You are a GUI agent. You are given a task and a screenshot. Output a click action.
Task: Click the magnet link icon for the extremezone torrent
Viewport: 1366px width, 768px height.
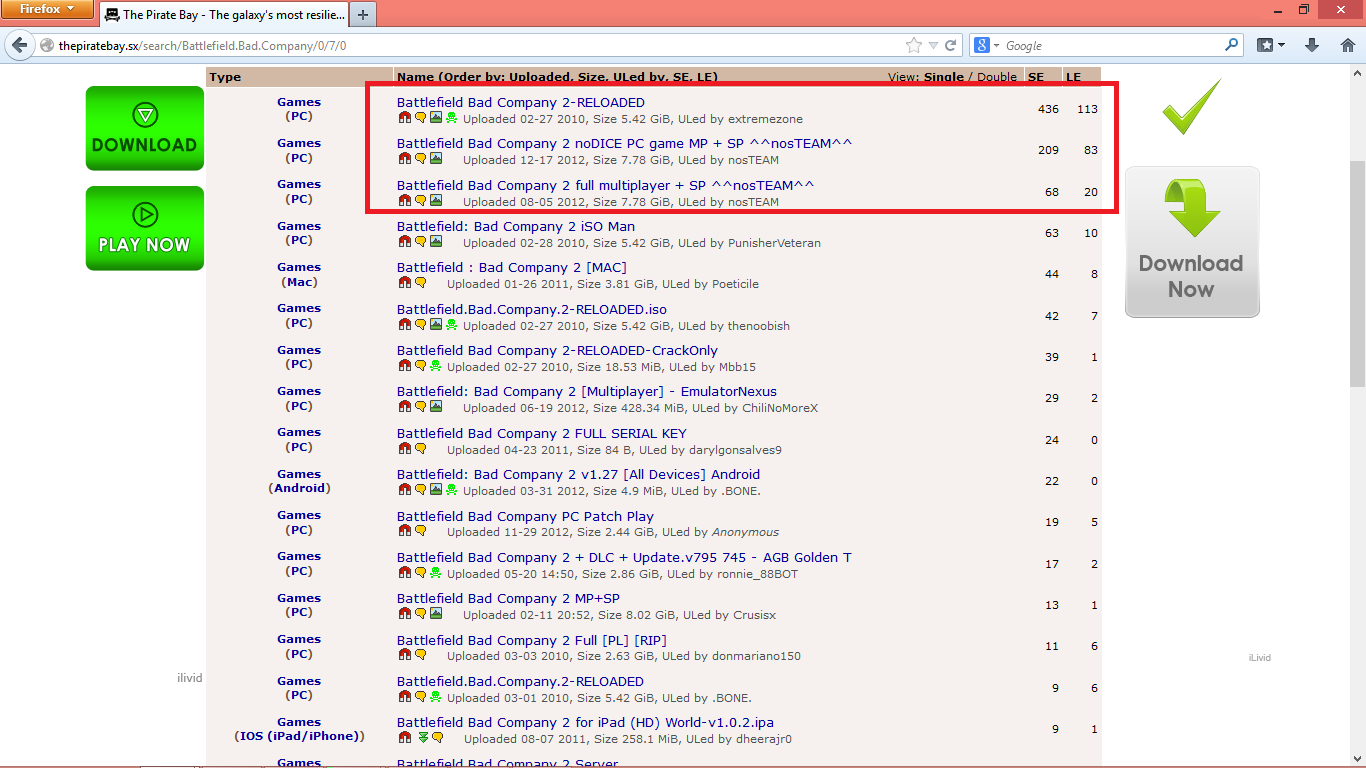(405, 118)
